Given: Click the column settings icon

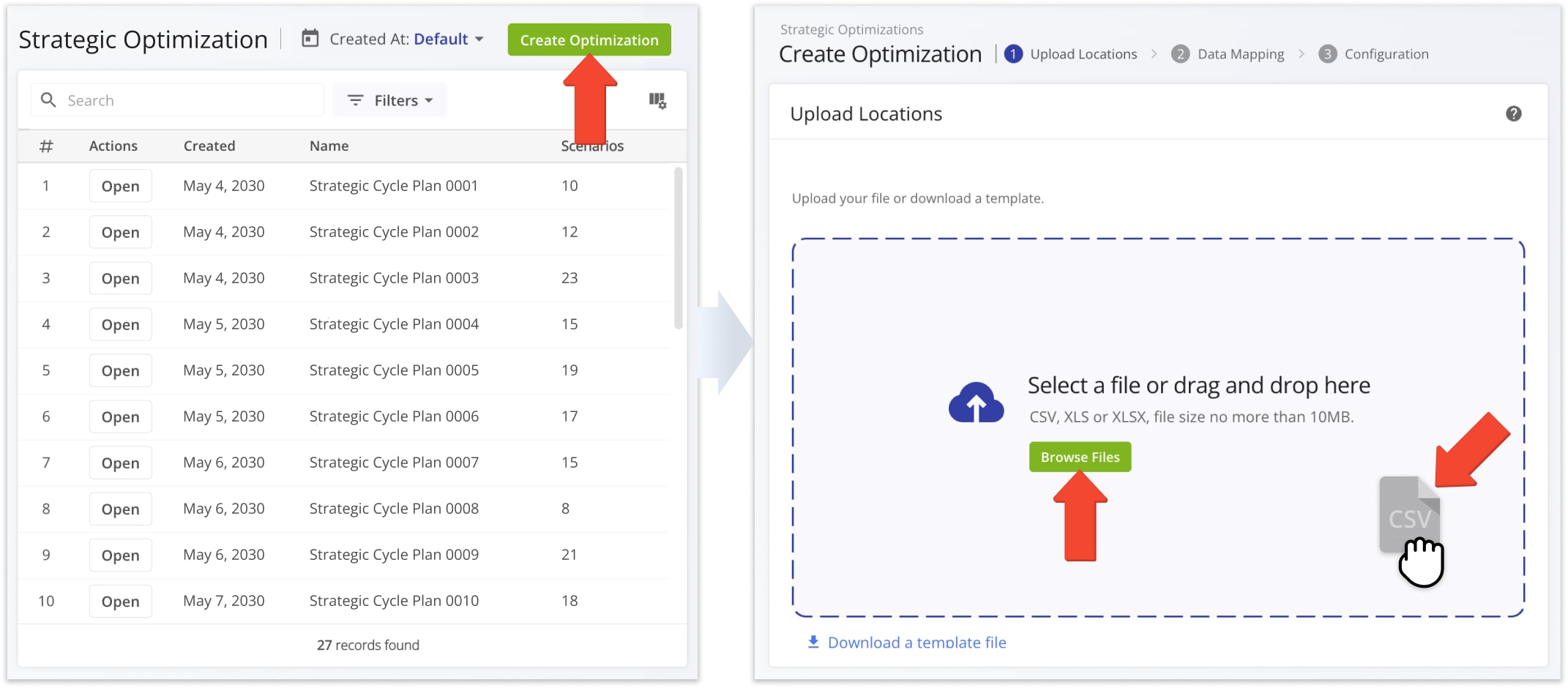Looking at the screenshot, I should (x=657, y=100).
